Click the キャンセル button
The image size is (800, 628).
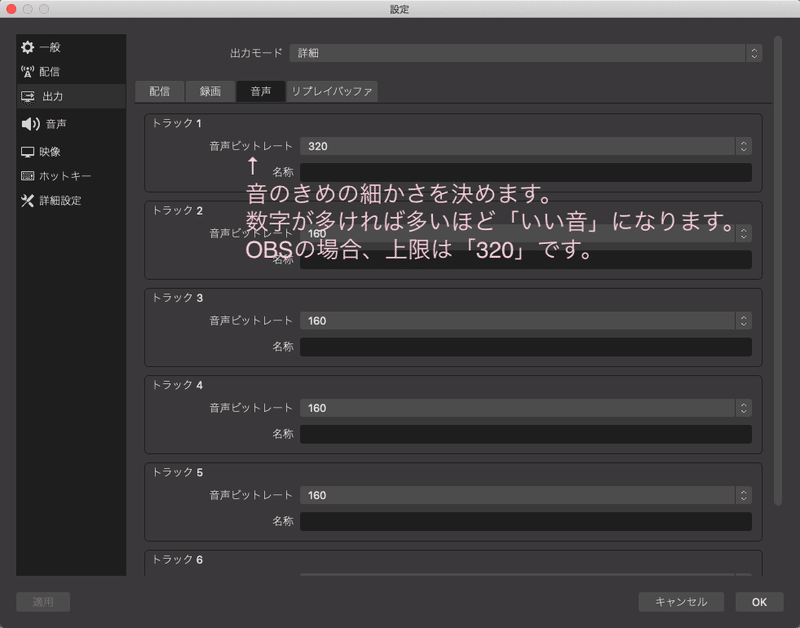coord(681,602)
